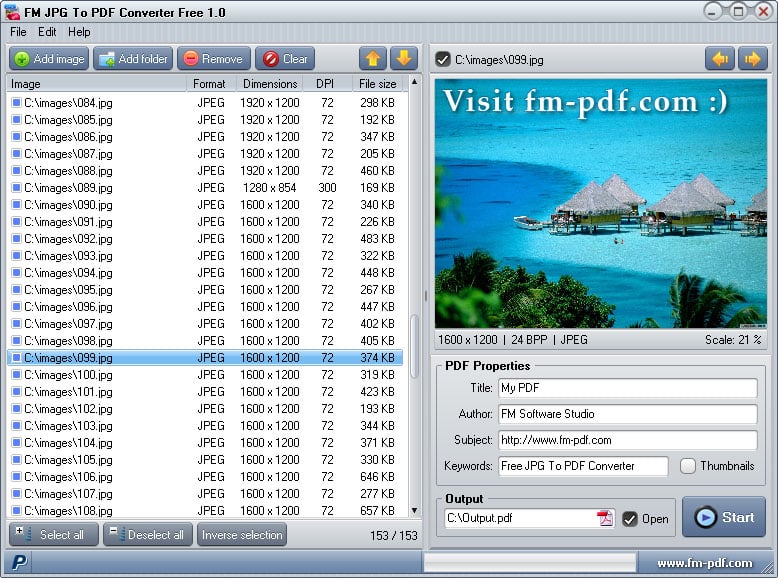The image size is (778, 578).
Task: Select row C:\images\086.jpg
Action: (204, 136)
